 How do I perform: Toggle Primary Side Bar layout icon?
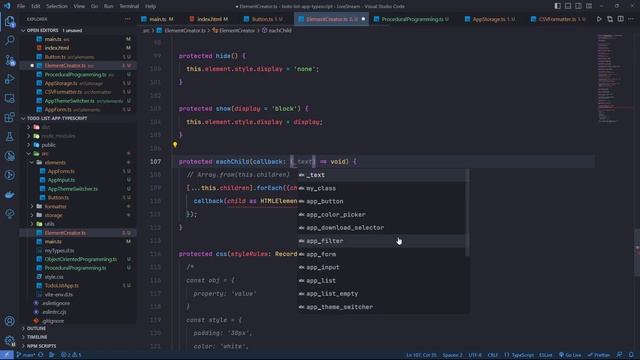tap(558, 6)
